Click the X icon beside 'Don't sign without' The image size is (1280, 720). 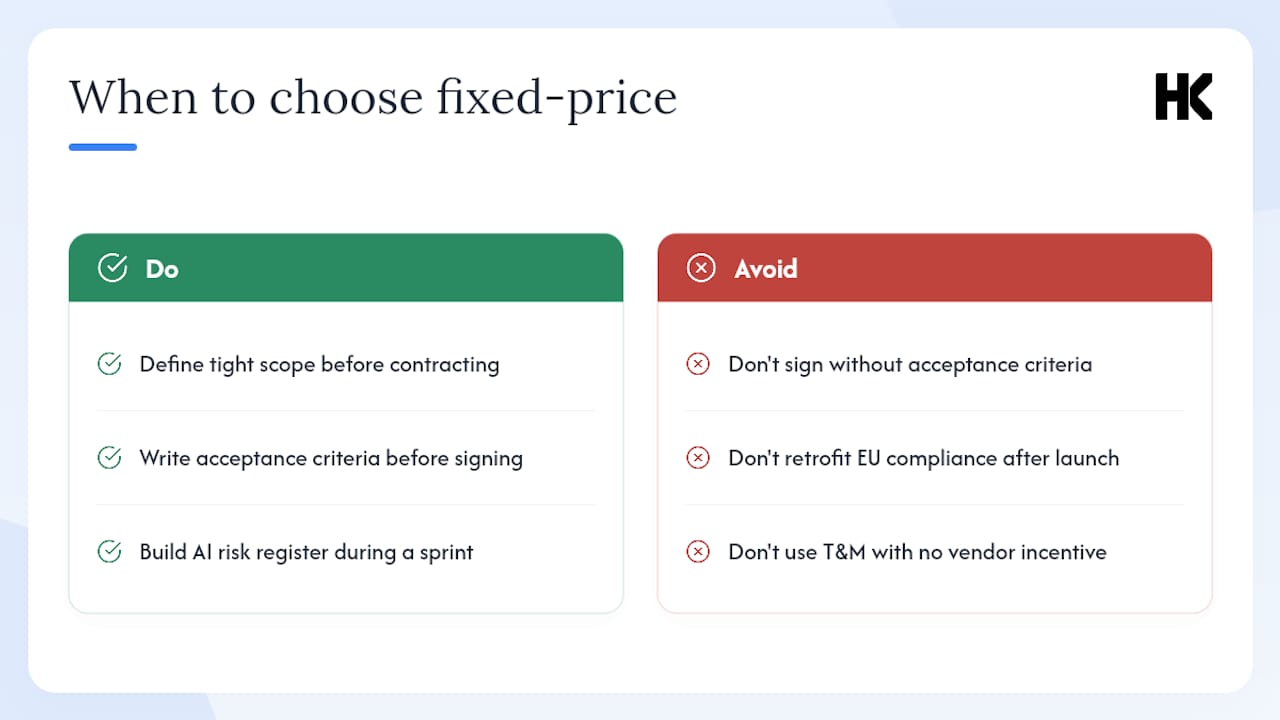click(x=698, y=364)
